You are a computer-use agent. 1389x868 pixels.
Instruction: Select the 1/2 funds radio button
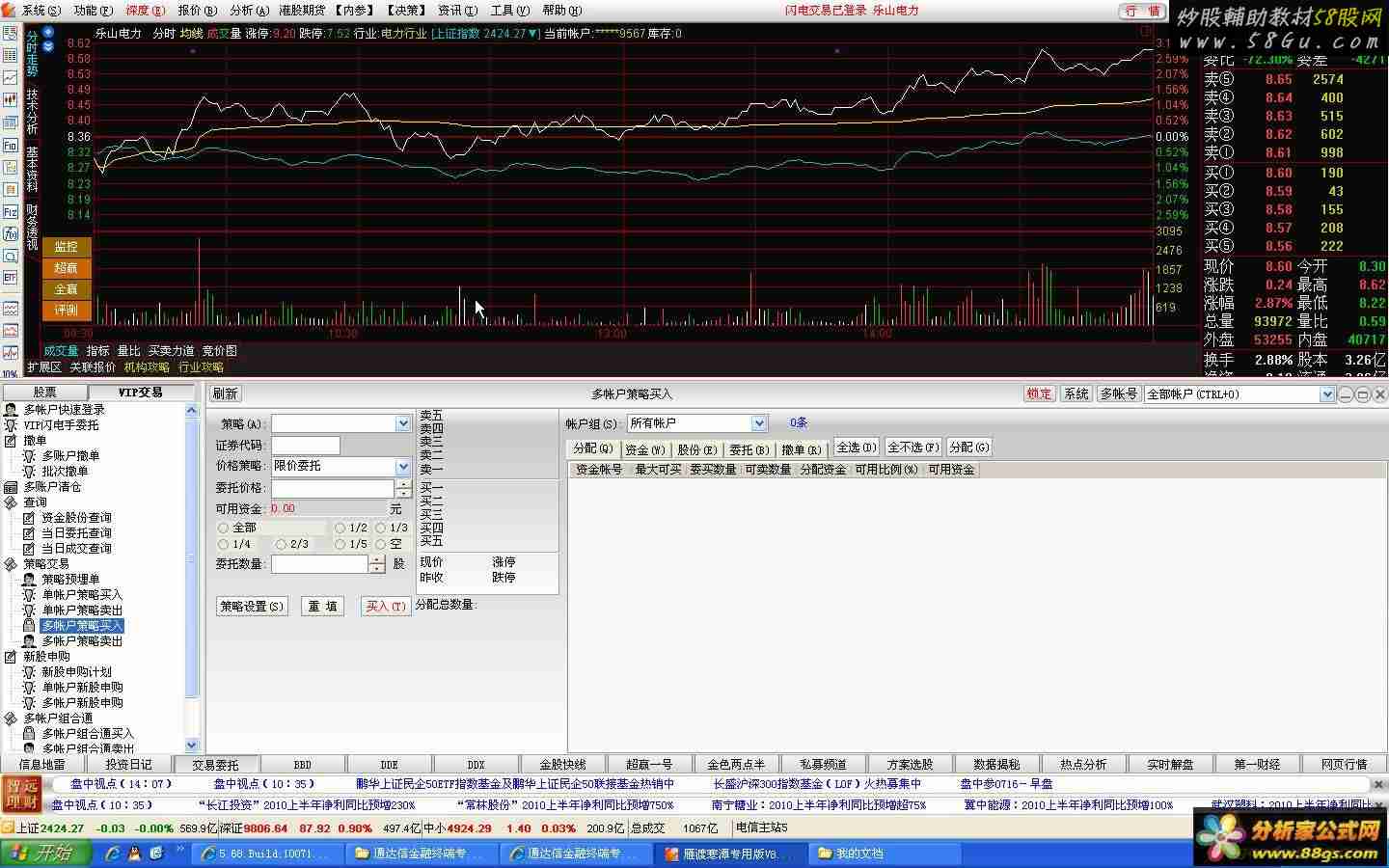point(340,529)
